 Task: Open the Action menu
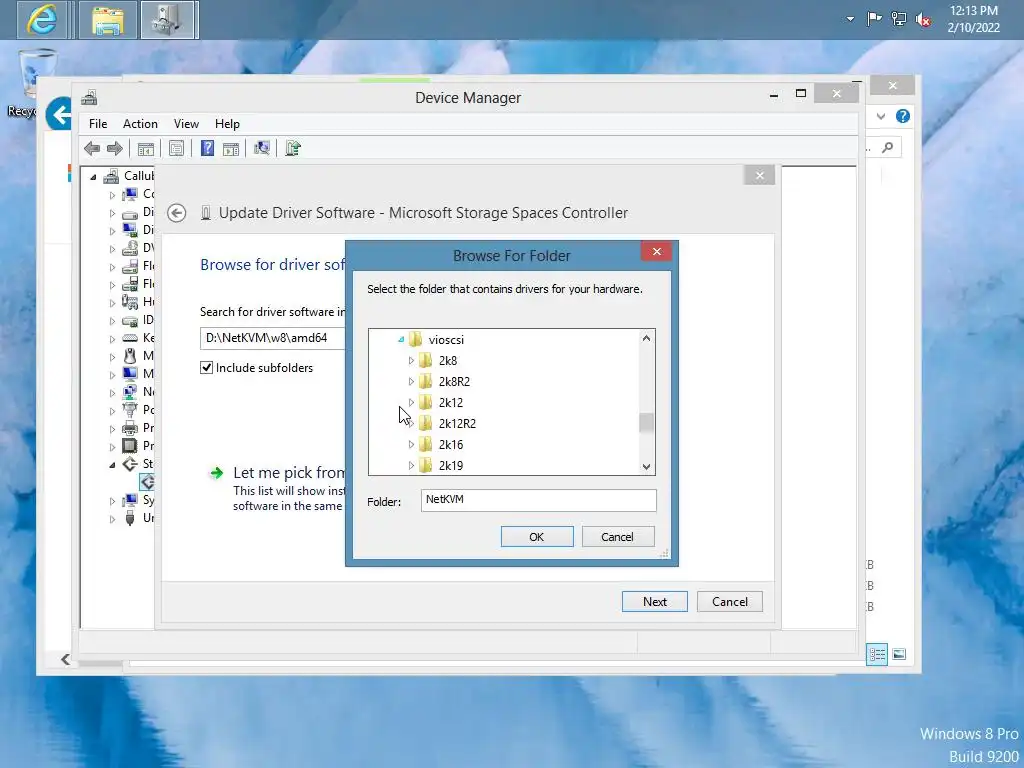click(140, 124)
